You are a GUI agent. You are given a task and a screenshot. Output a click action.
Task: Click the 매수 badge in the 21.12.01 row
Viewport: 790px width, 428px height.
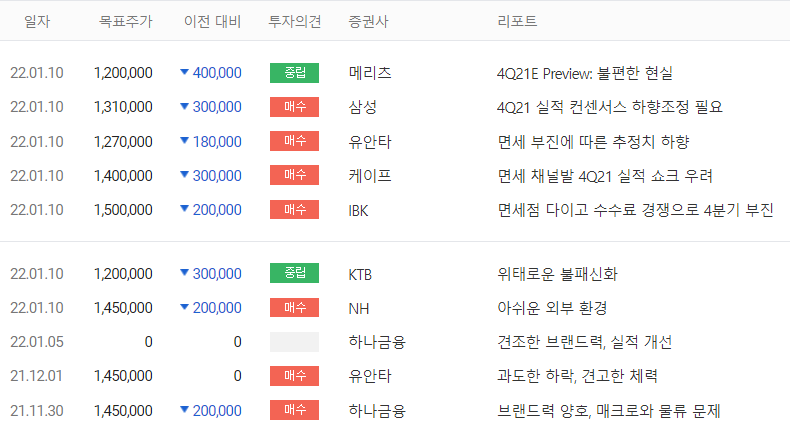point(294,376)
